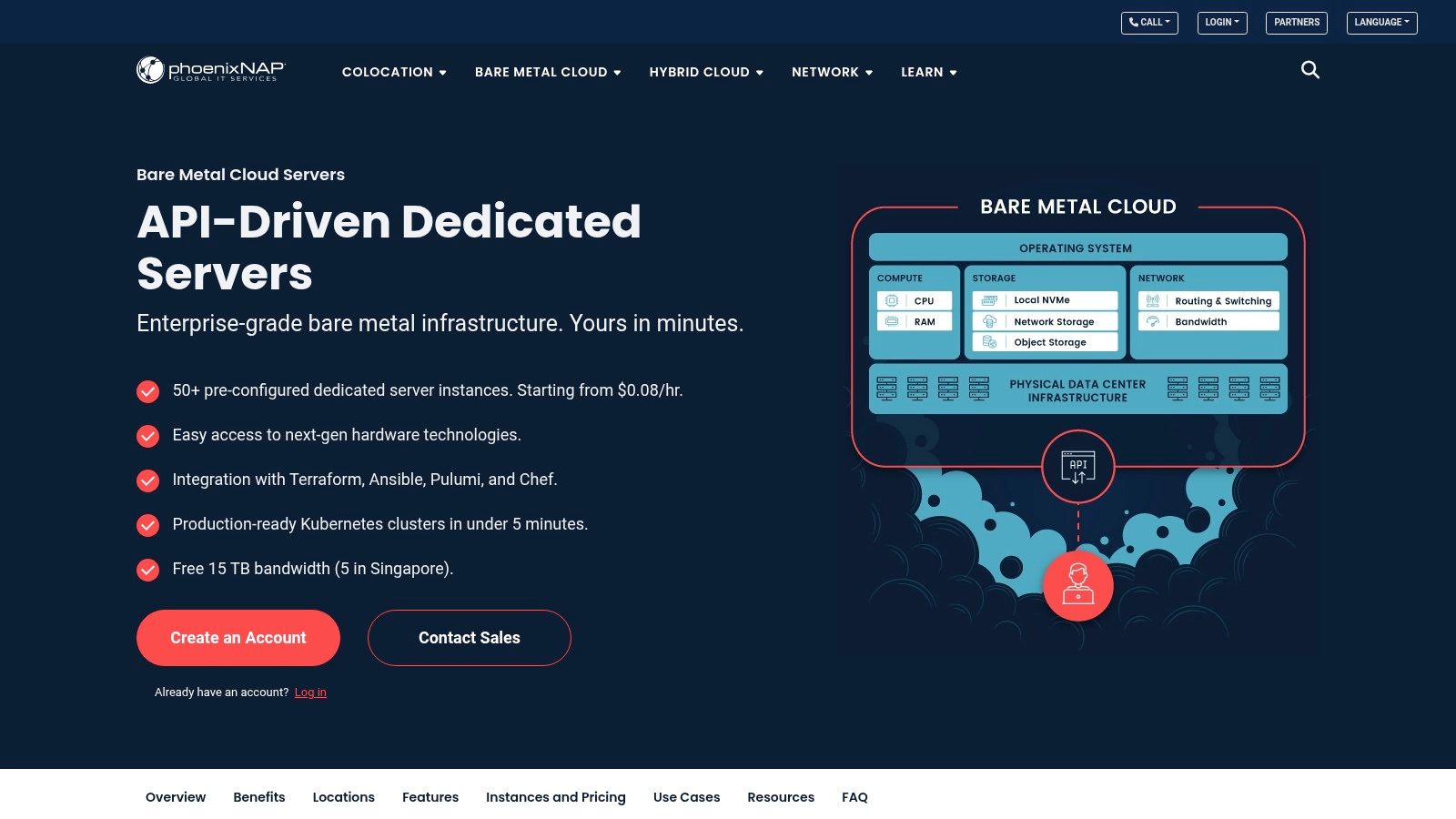Click the Object Storage icon

(989, 342)
